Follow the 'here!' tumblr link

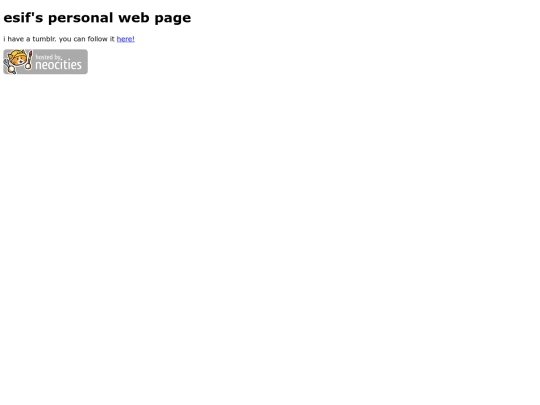coord(126,39)
